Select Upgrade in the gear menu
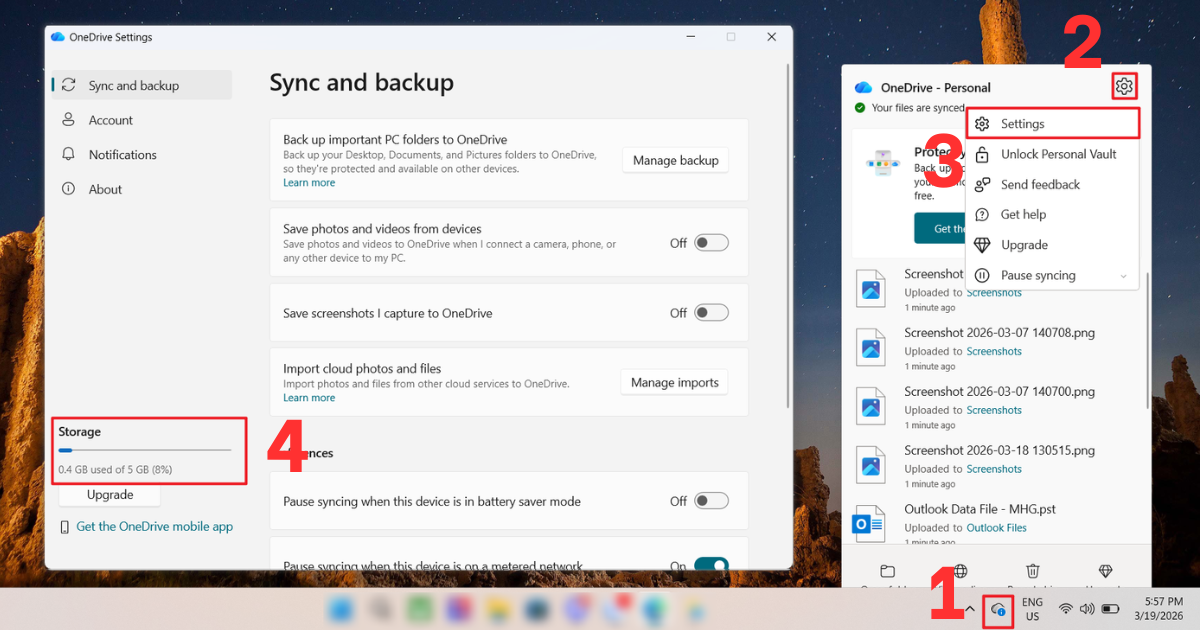Image resolution: width=1200 pixels, height=630 pixels. pos(1053,245)
